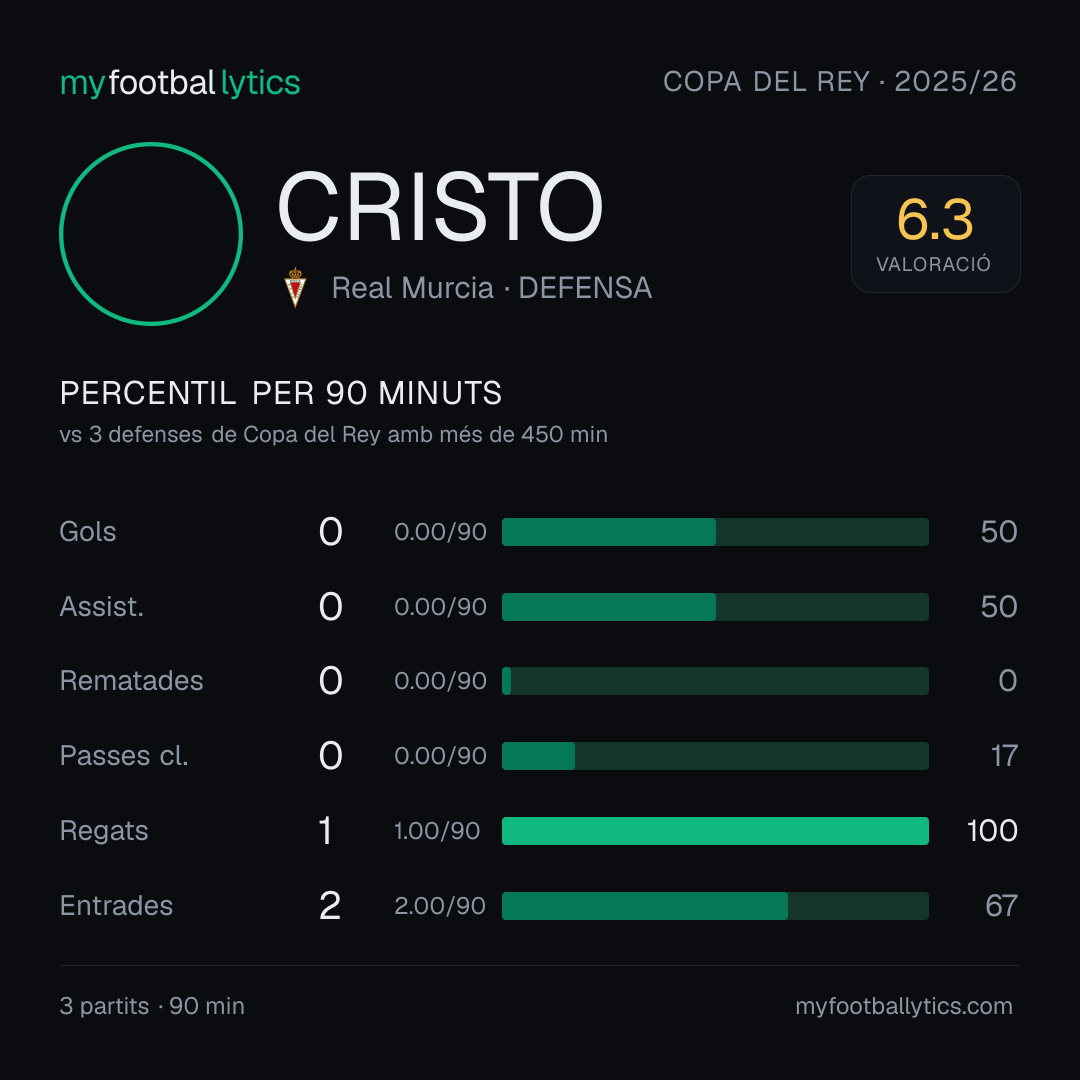Click the Copa del Rey 2025/26 label
The image size is (1080, 1080).
click(x=840, y=82)
